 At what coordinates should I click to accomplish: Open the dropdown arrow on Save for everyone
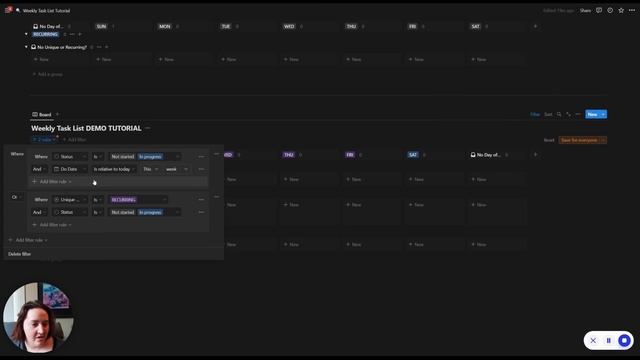tap(603, 140)
